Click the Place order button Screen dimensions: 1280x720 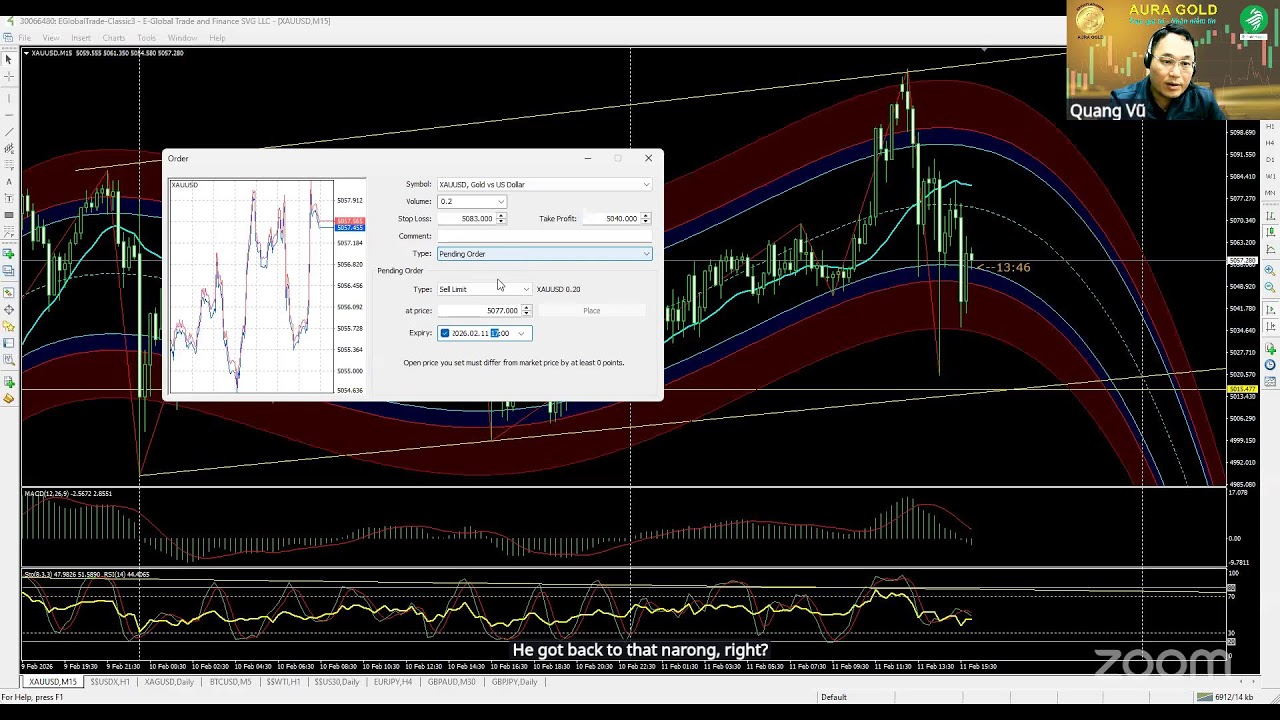coord(592,311)
